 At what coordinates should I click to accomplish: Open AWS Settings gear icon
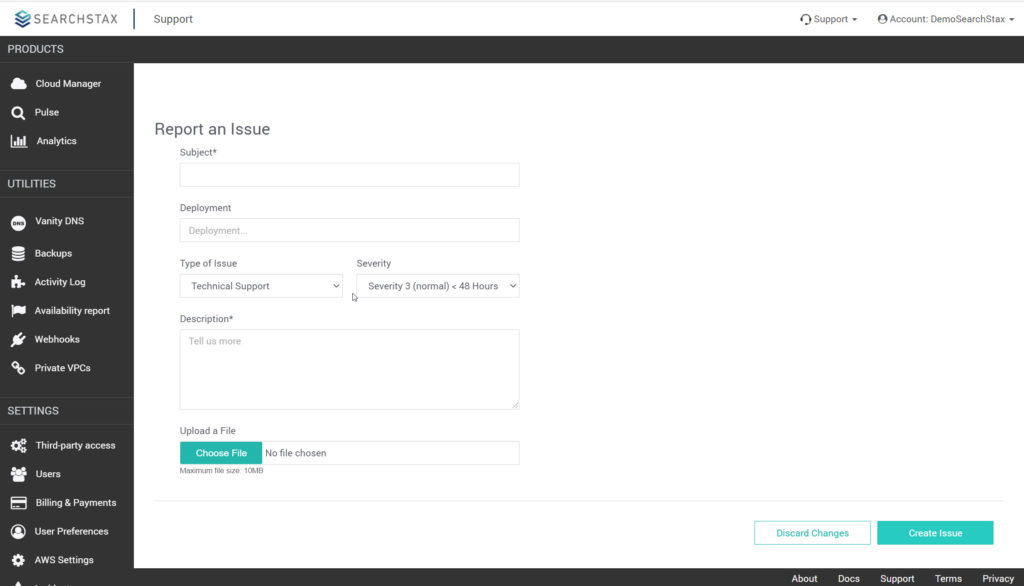click(x=18, y=561)
